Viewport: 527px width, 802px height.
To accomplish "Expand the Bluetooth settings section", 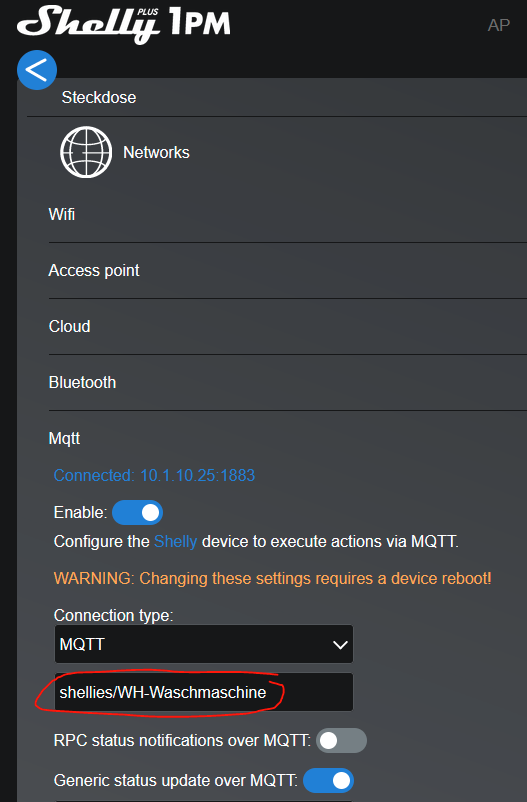I will 288,383.
